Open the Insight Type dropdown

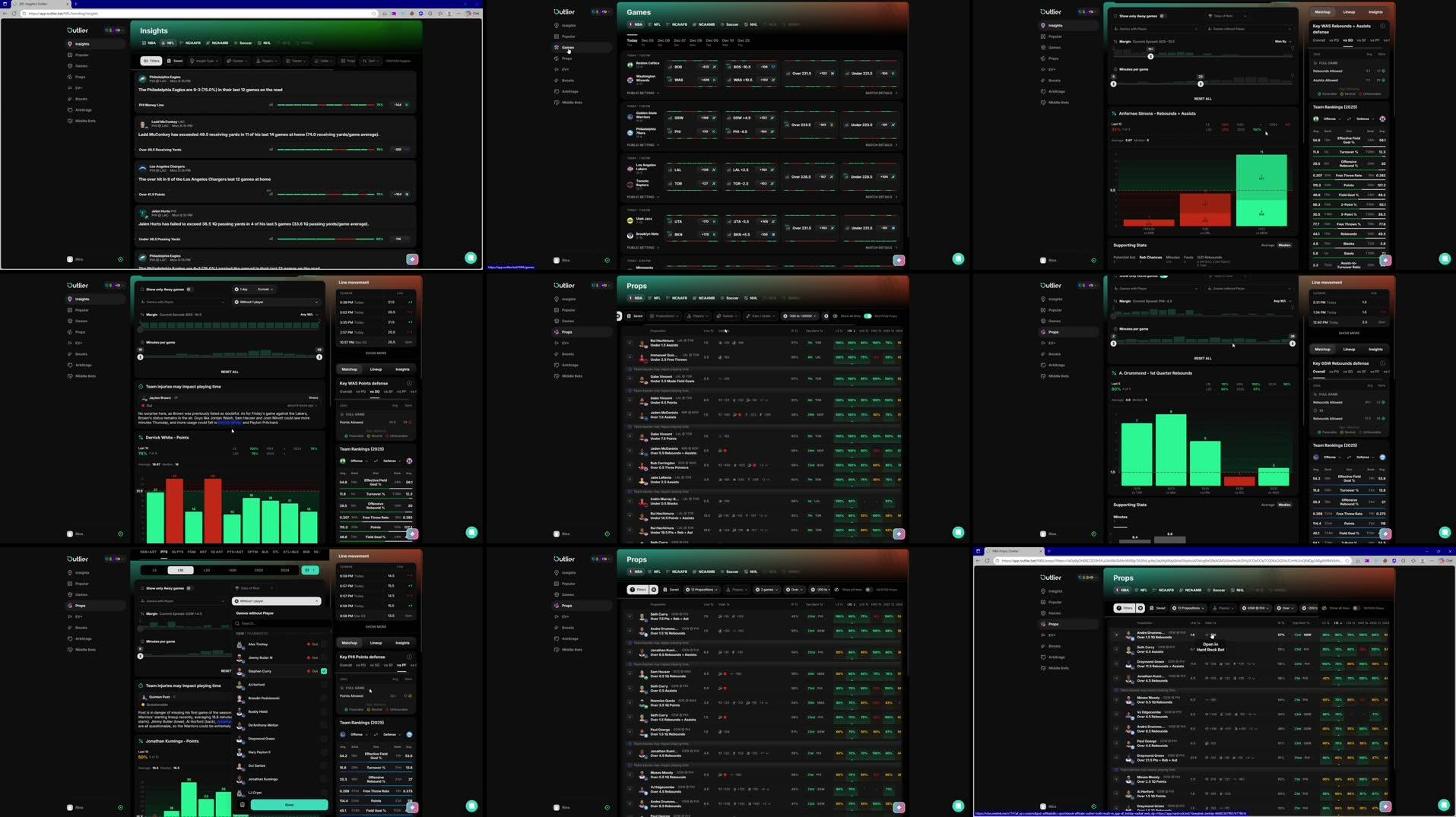(x=204, y=61)
